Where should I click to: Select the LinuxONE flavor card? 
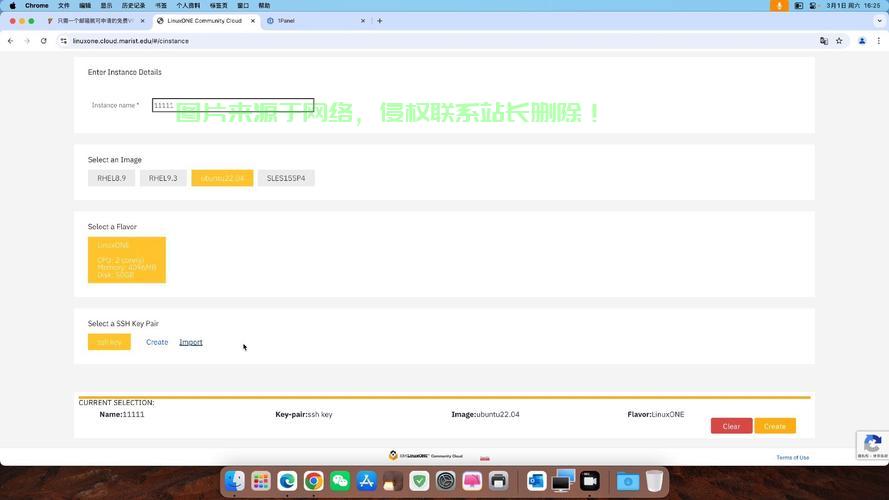(127, 260)
